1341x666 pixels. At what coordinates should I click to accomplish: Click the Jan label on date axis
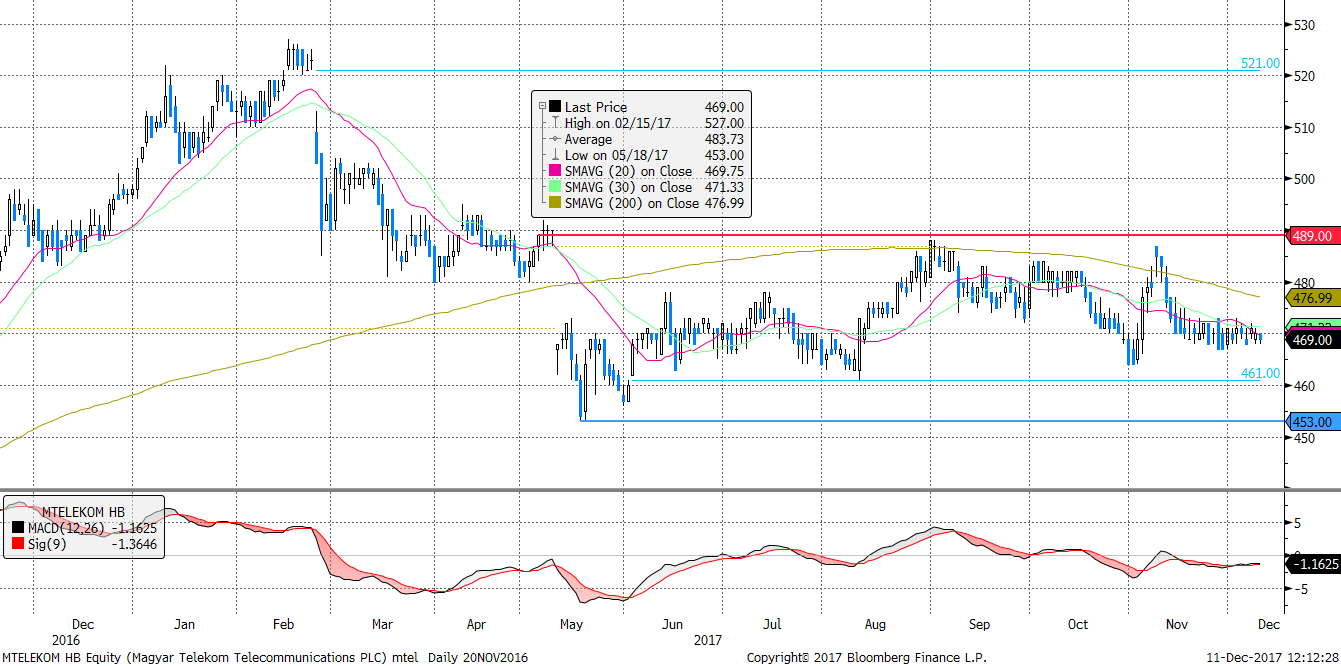186,624
